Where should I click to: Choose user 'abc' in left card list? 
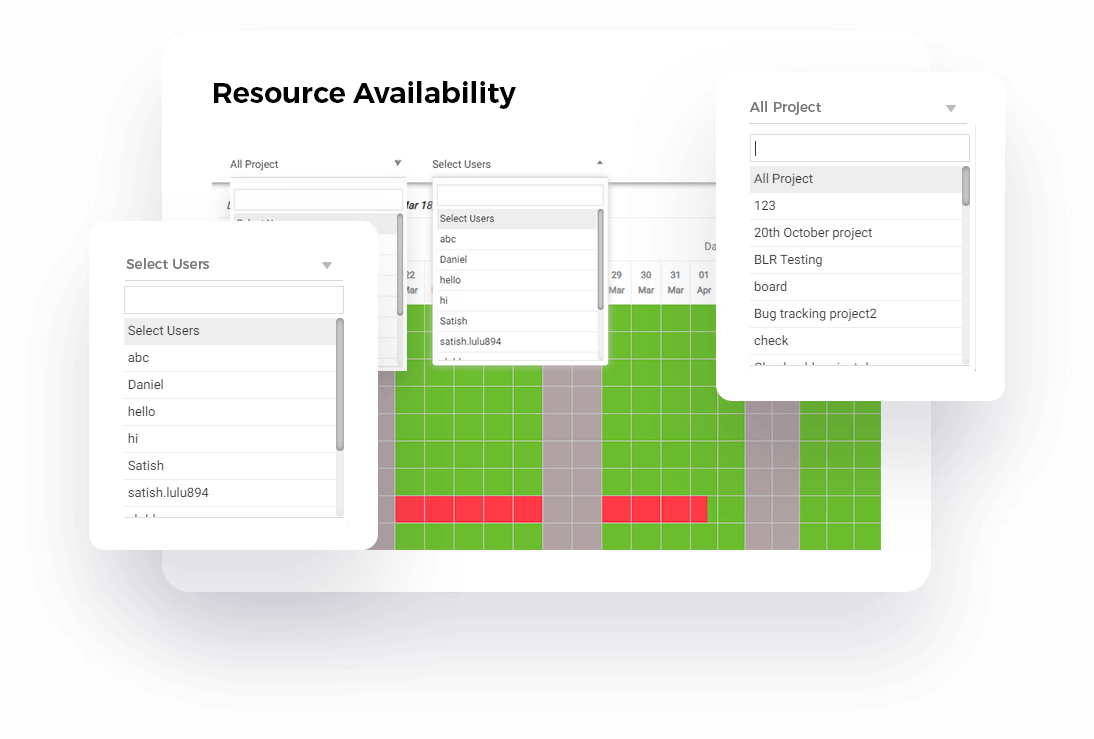(230, 358)
